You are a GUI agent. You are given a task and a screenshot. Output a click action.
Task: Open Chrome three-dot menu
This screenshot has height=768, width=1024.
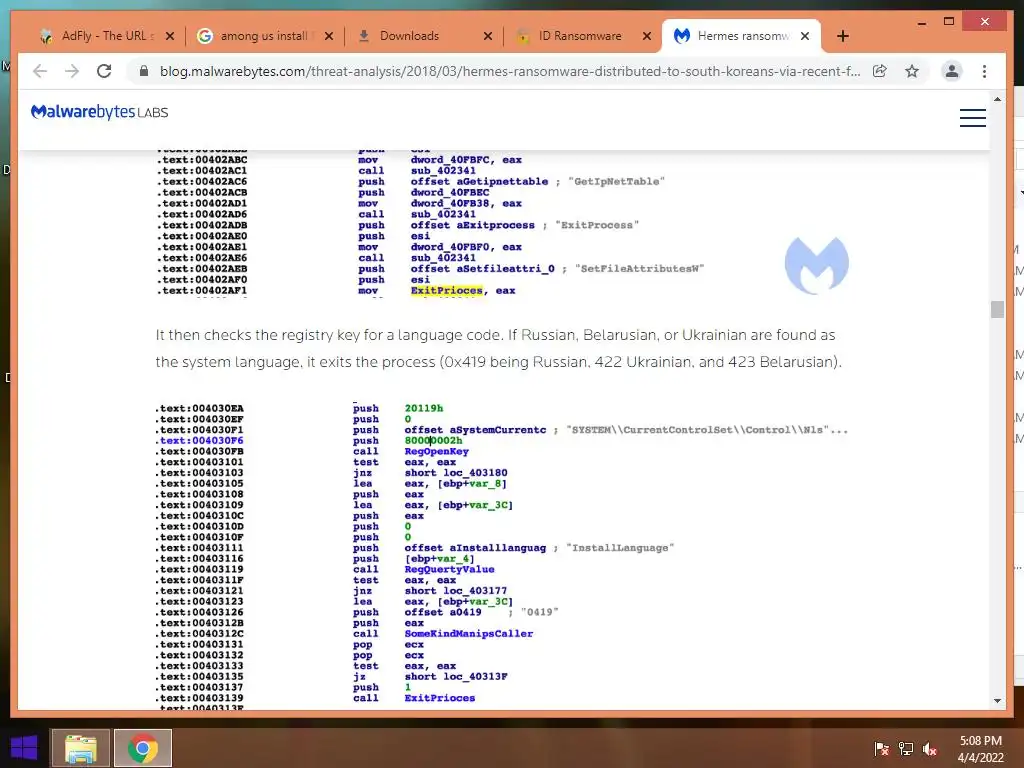[984, 71]
